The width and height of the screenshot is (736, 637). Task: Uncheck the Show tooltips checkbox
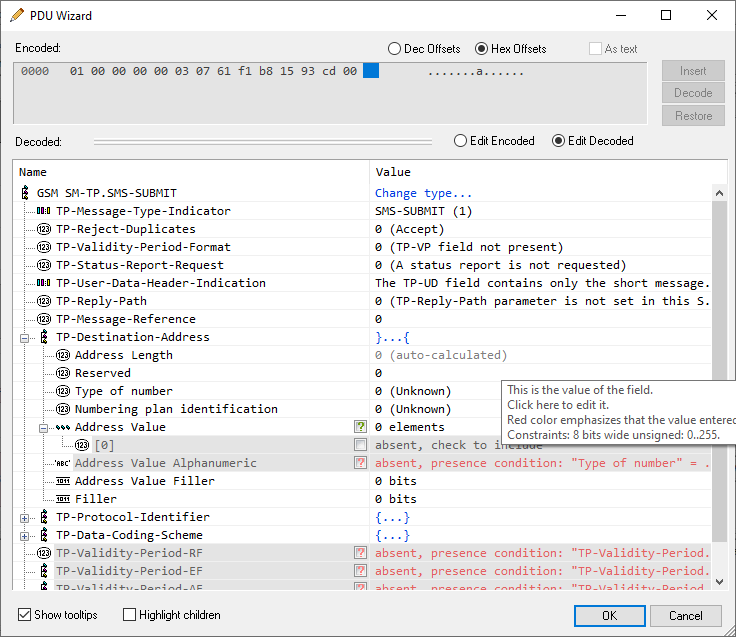click(25, 615)
